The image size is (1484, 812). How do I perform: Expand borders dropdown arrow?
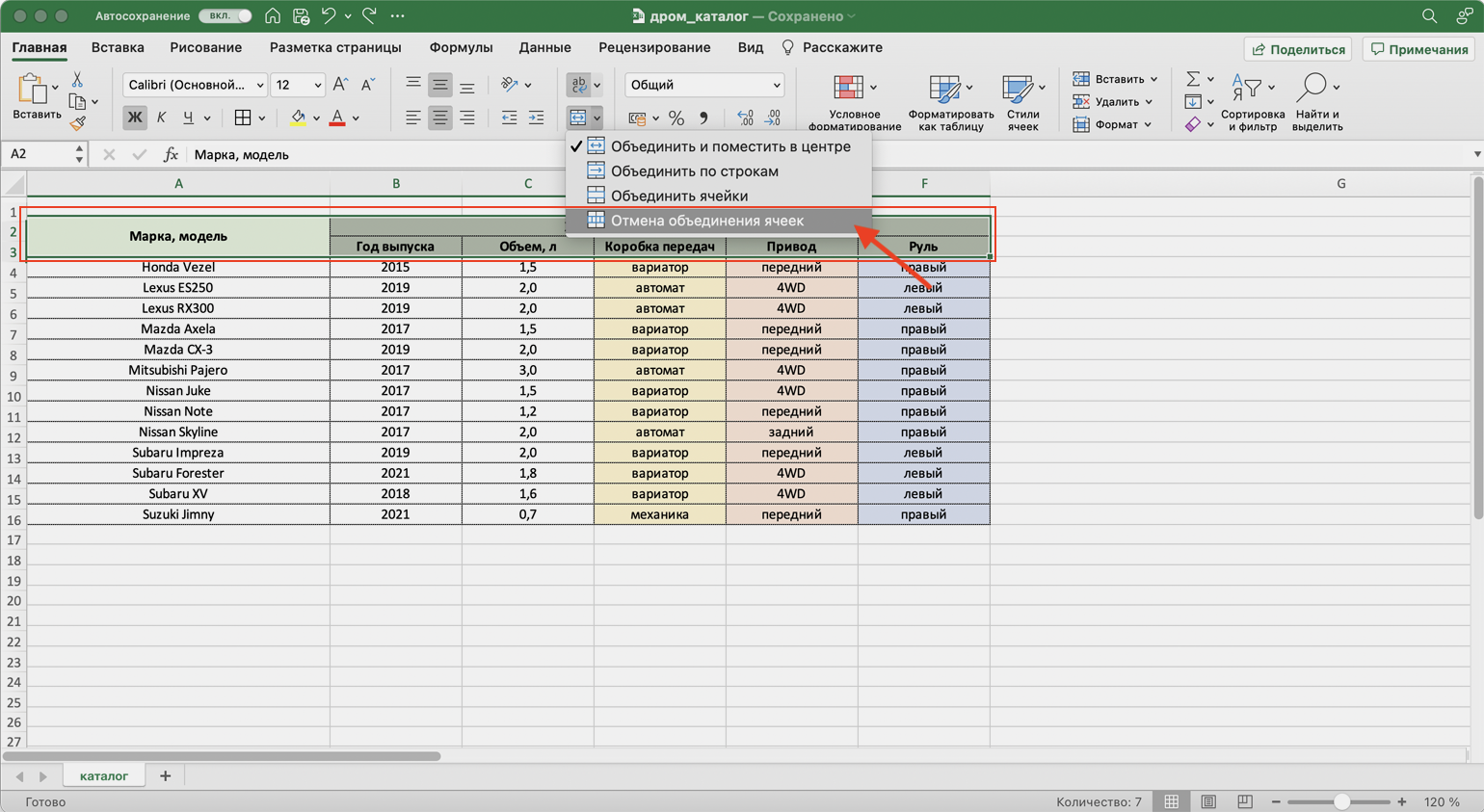tap(262, 118)
